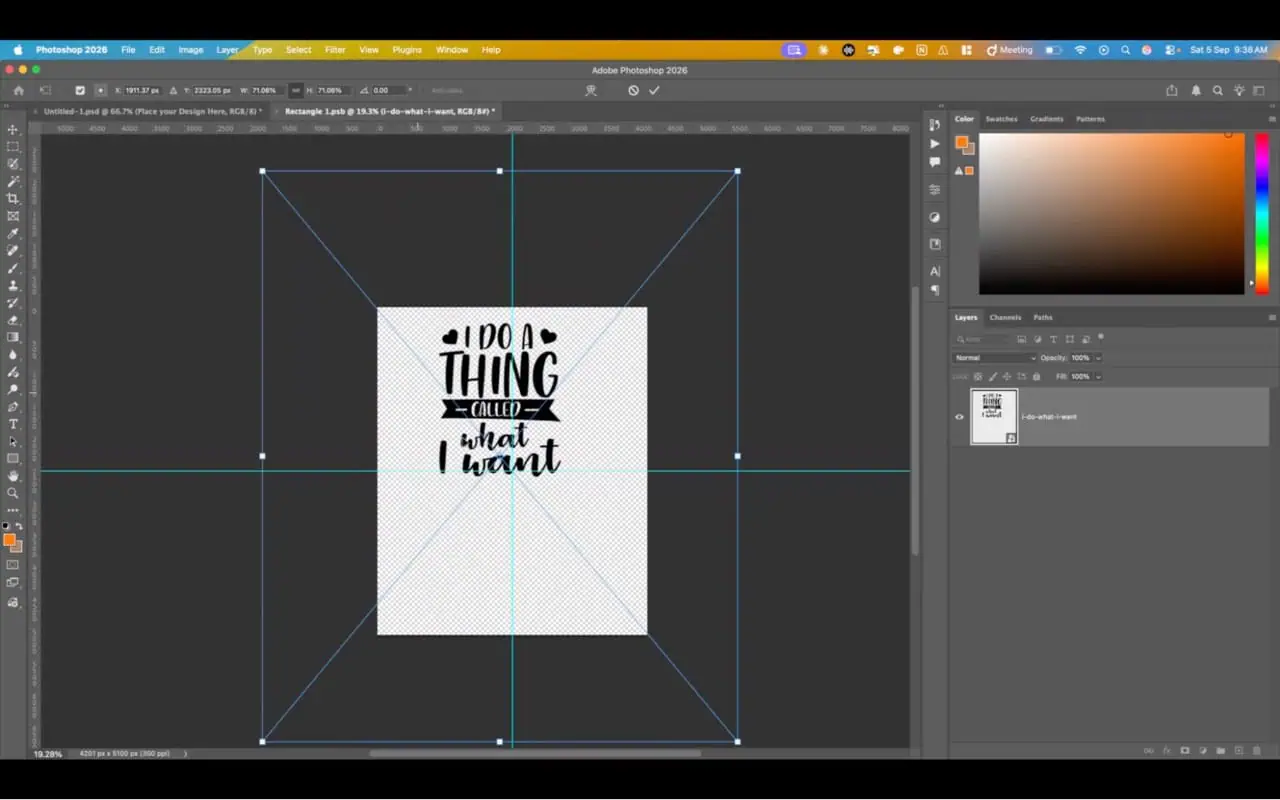Click the i-do-what-i-want layer thumbnail
The image size is (1280, 800).
tap(994, 417)
